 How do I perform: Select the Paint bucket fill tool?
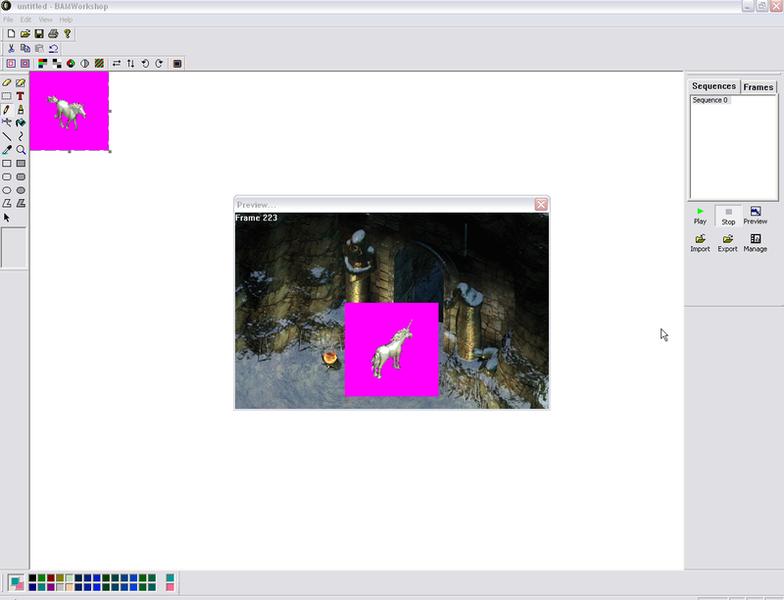(x=20, y=122)
